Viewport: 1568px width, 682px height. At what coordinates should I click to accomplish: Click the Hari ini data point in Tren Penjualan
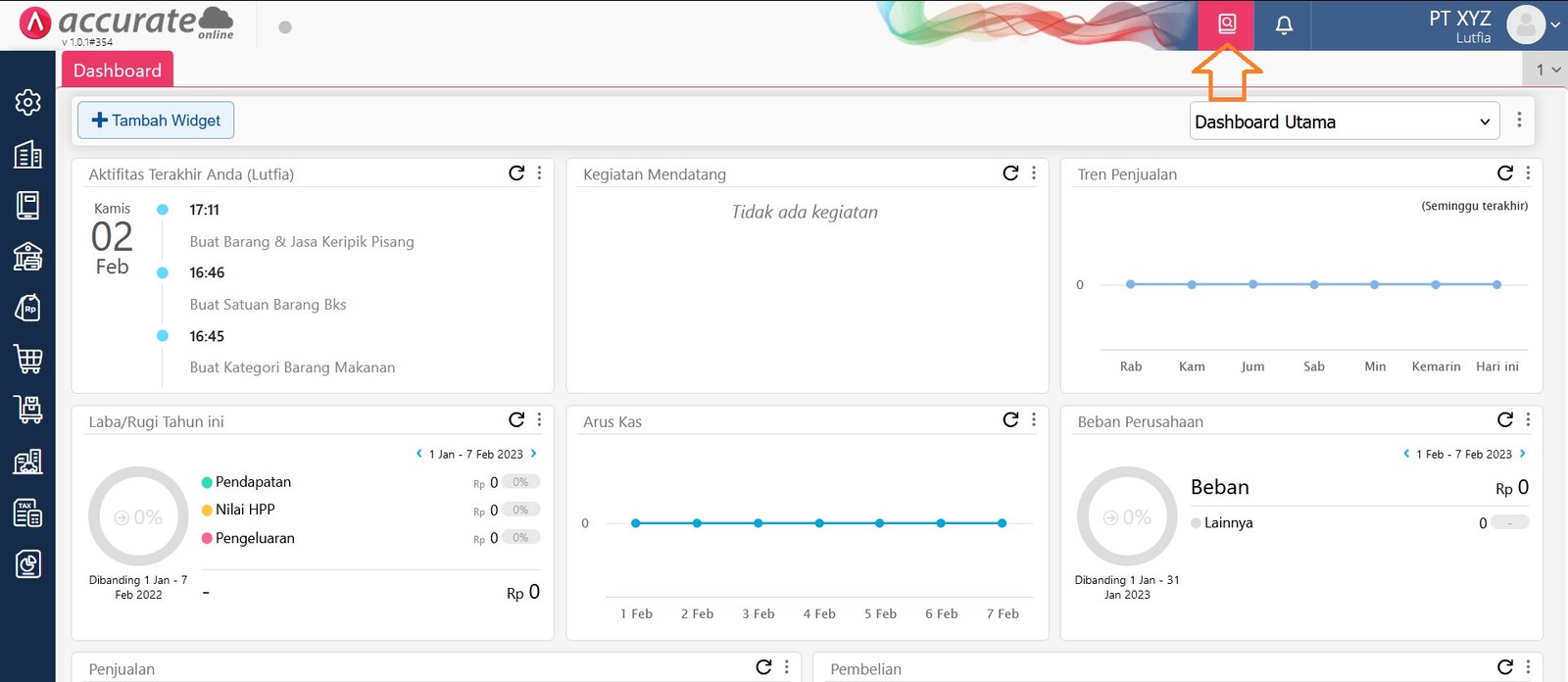pos(1496,284)
